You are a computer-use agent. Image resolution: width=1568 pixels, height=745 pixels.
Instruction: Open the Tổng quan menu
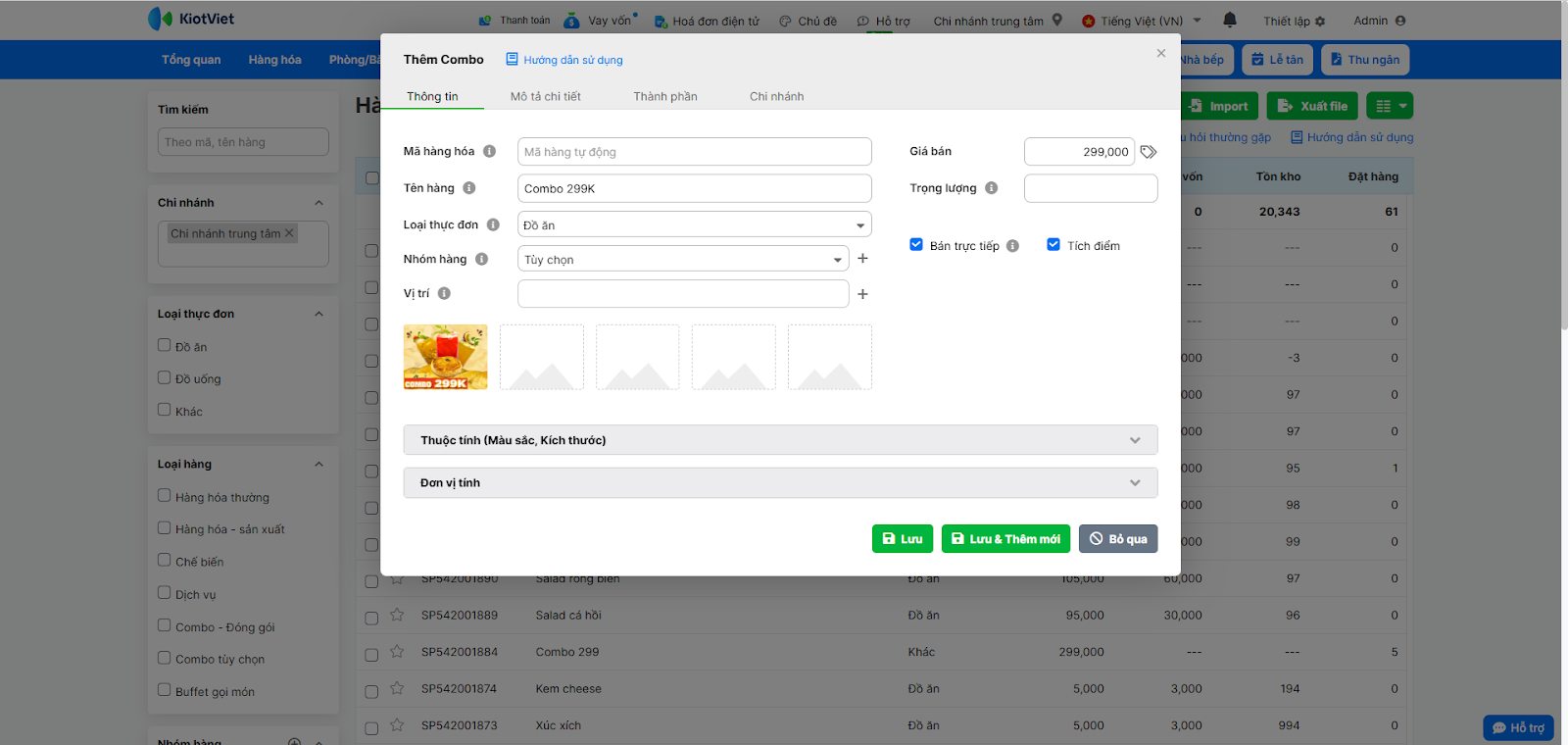tap(191, 60)
